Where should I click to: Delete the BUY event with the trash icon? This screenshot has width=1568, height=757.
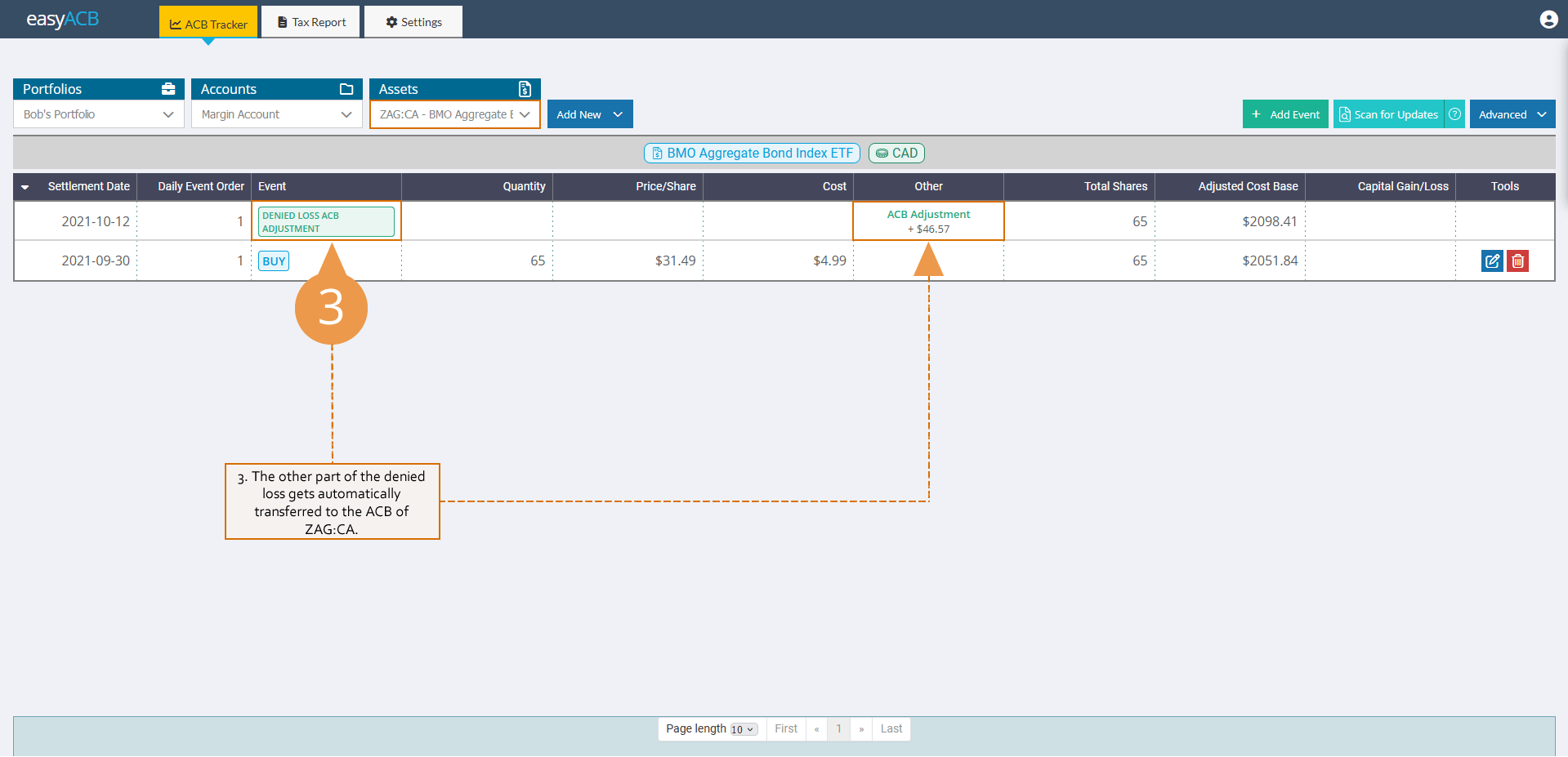[x=1517, y=261]
